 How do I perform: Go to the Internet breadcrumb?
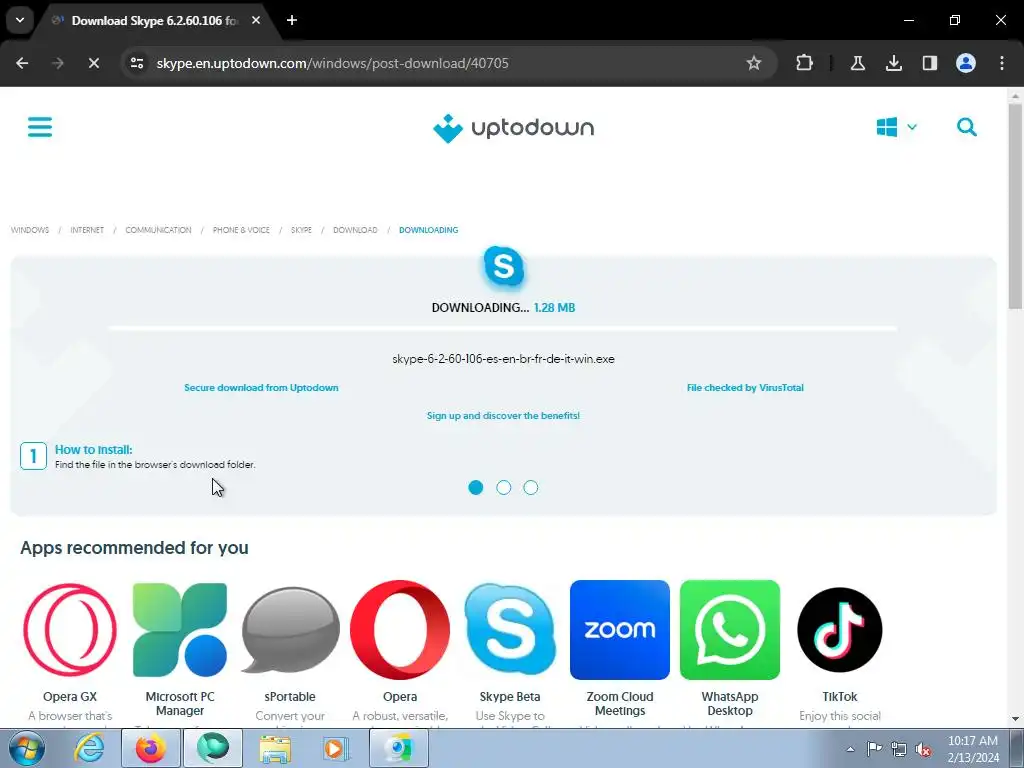tap(87, 230)
